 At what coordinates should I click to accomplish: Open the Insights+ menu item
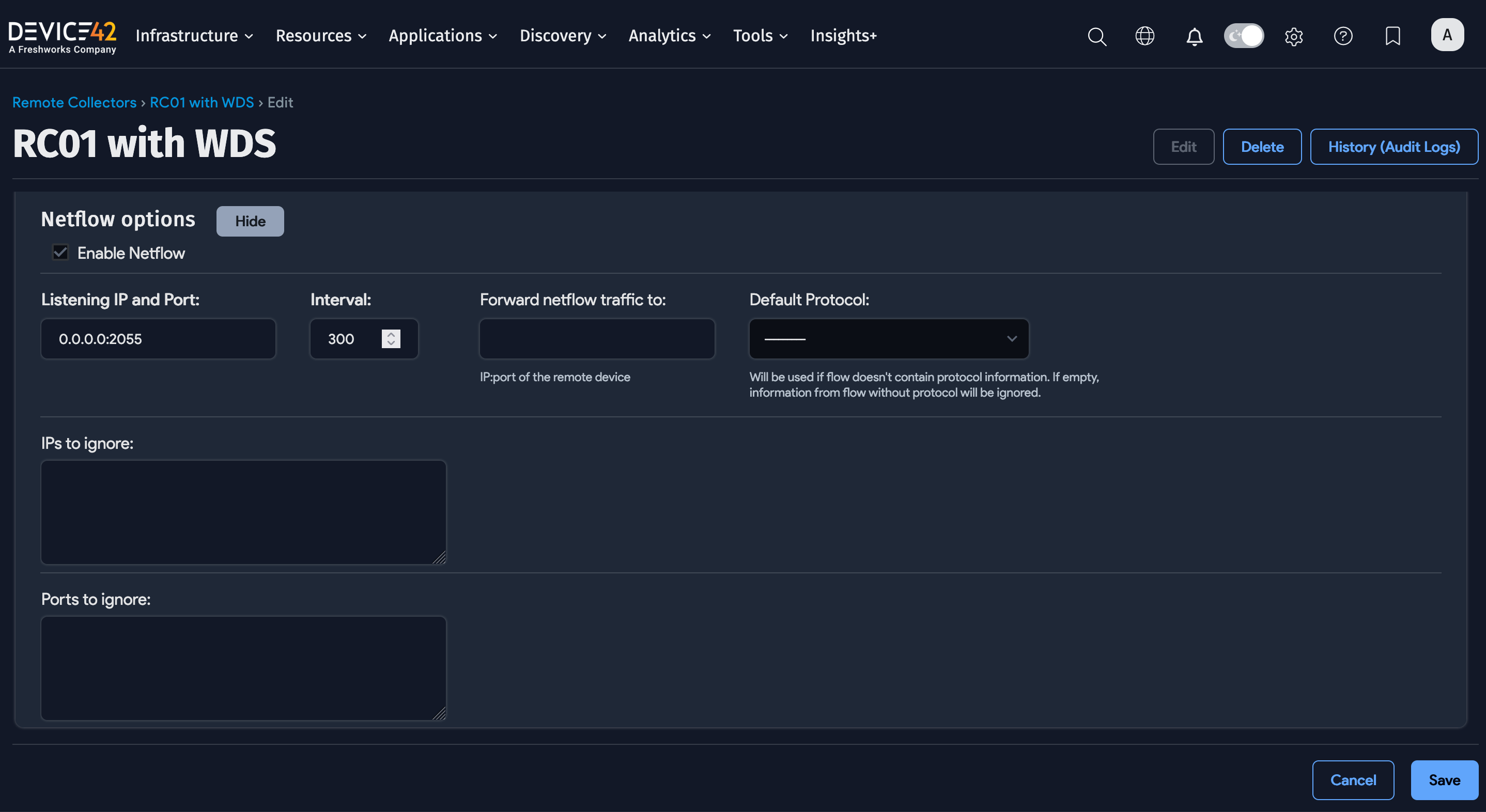(x=843, y=36)
